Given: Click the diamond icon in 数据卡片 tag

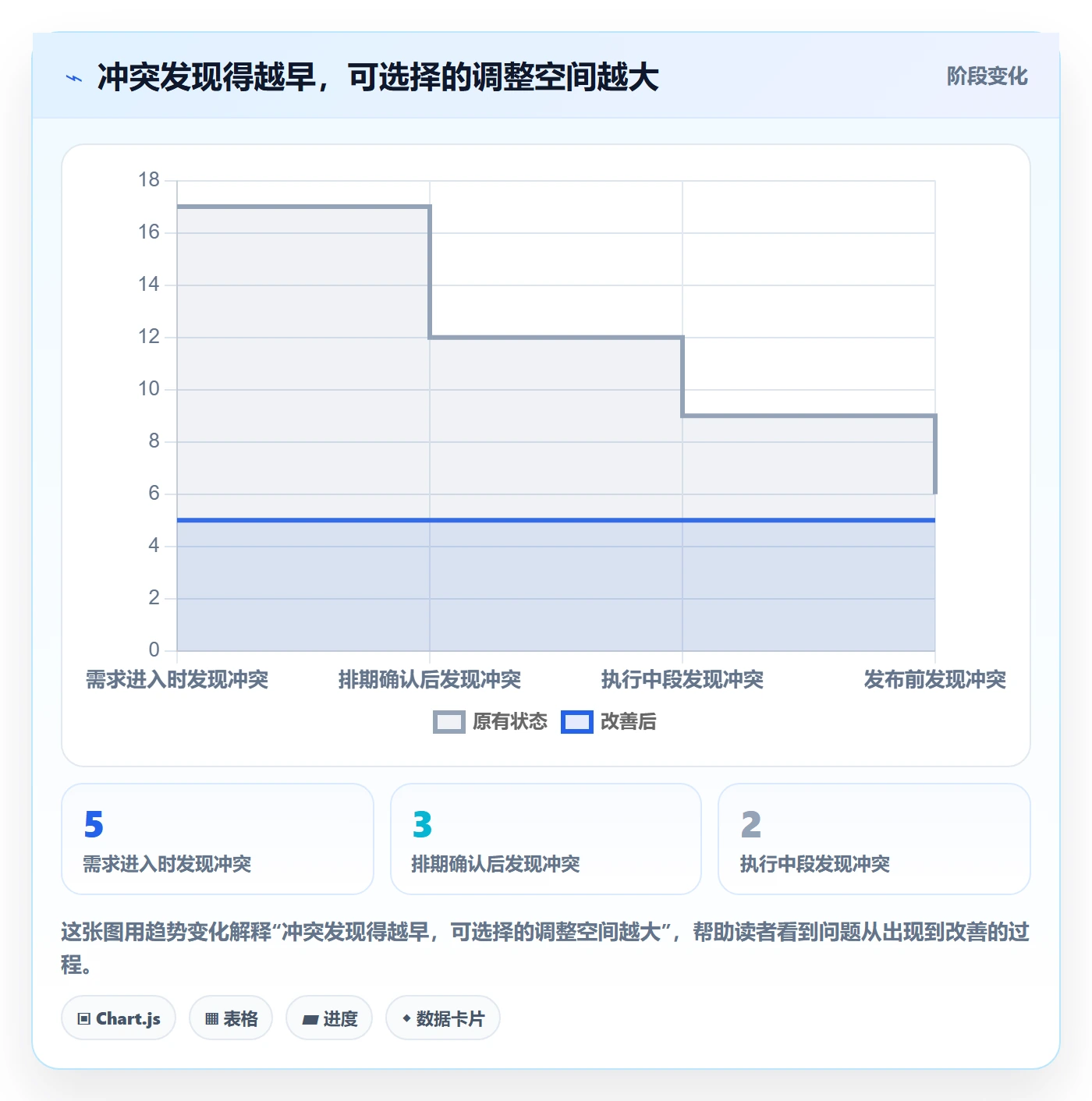Looking at the screenshot, I should 406,1018.
